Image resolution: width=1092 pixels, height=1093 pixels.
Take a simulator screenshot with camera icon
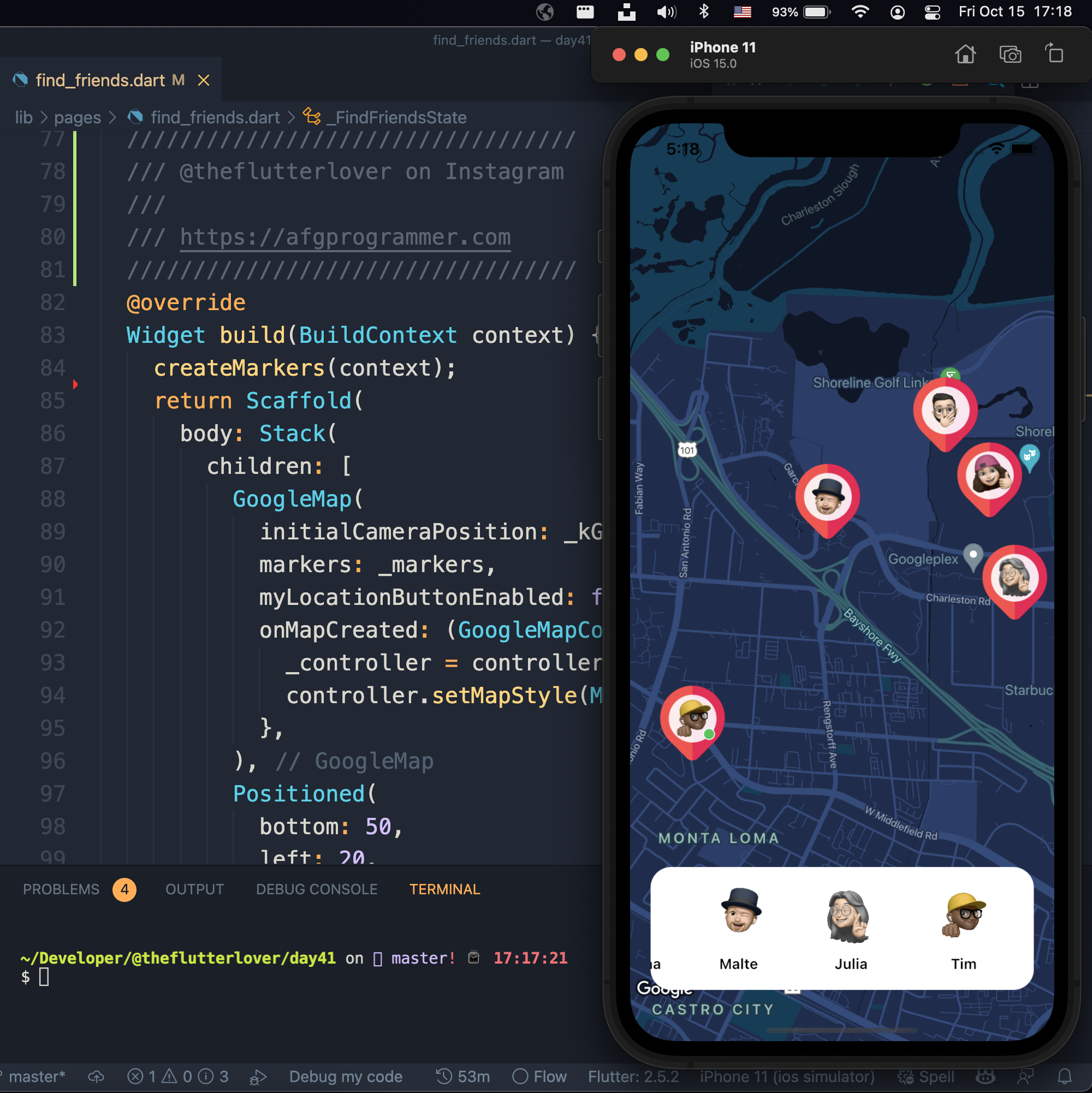coord(1010,54)
